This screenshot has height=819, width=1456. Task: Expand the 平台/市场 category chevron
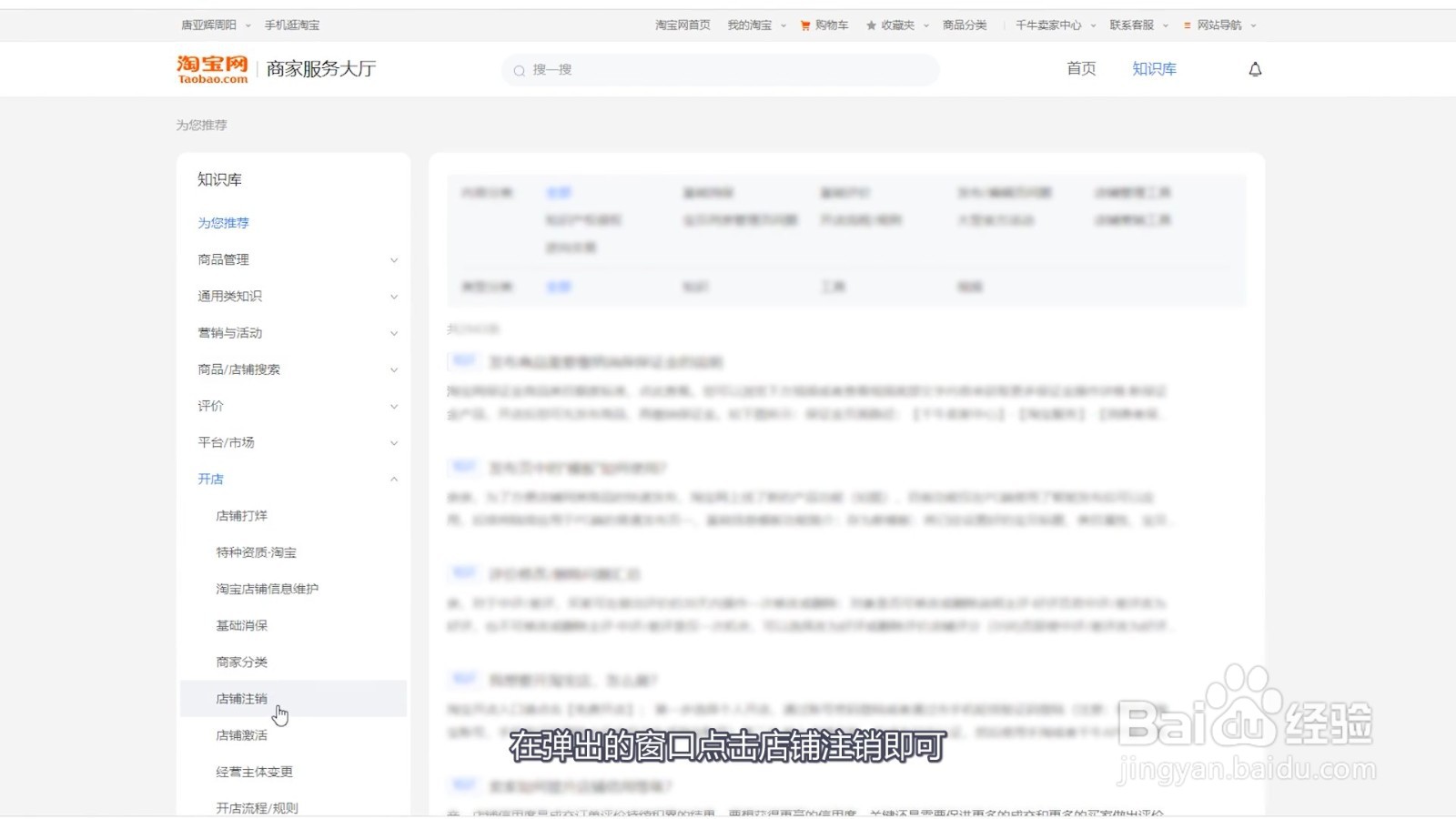point(394,443)
